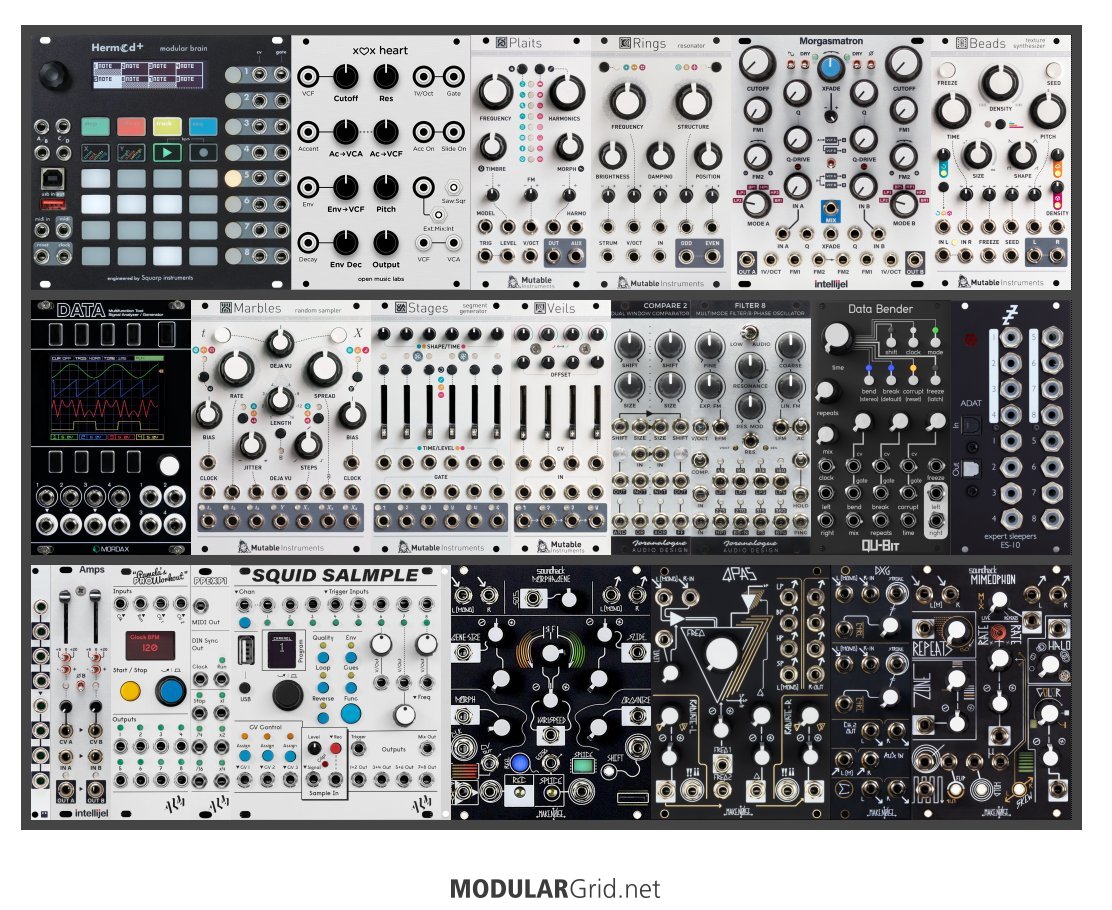Toggle the Beads FREEZE button

[947, 70]
